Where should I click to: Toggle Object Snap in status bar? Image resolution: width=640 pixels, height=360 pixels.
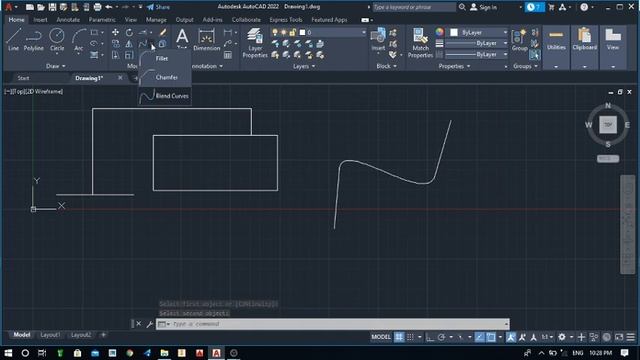pos(491,337)
